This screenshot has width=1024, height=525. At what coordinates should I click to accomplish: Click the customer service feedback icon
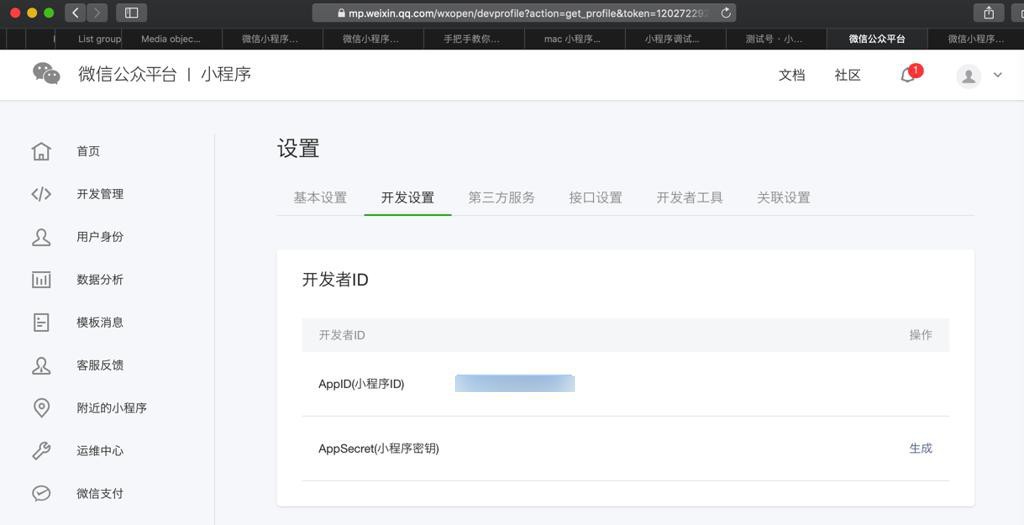(41, 366)
